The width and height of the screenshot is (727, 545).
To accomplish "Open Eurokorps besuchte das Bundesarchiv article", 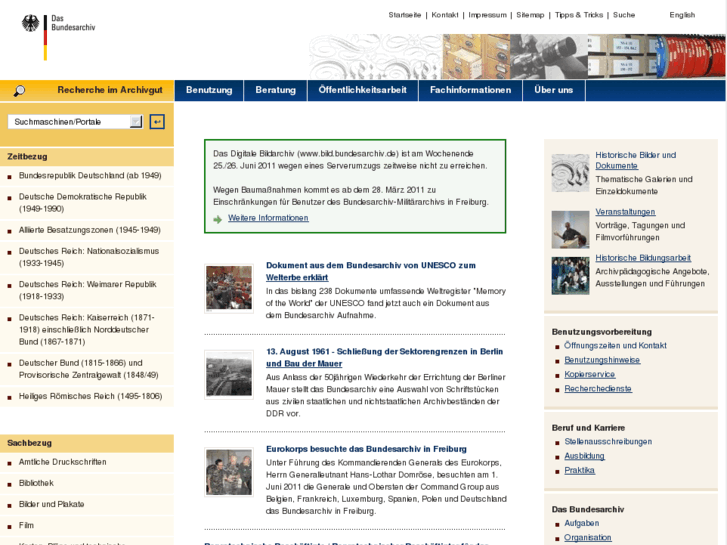I will click(x=366, y=449).
